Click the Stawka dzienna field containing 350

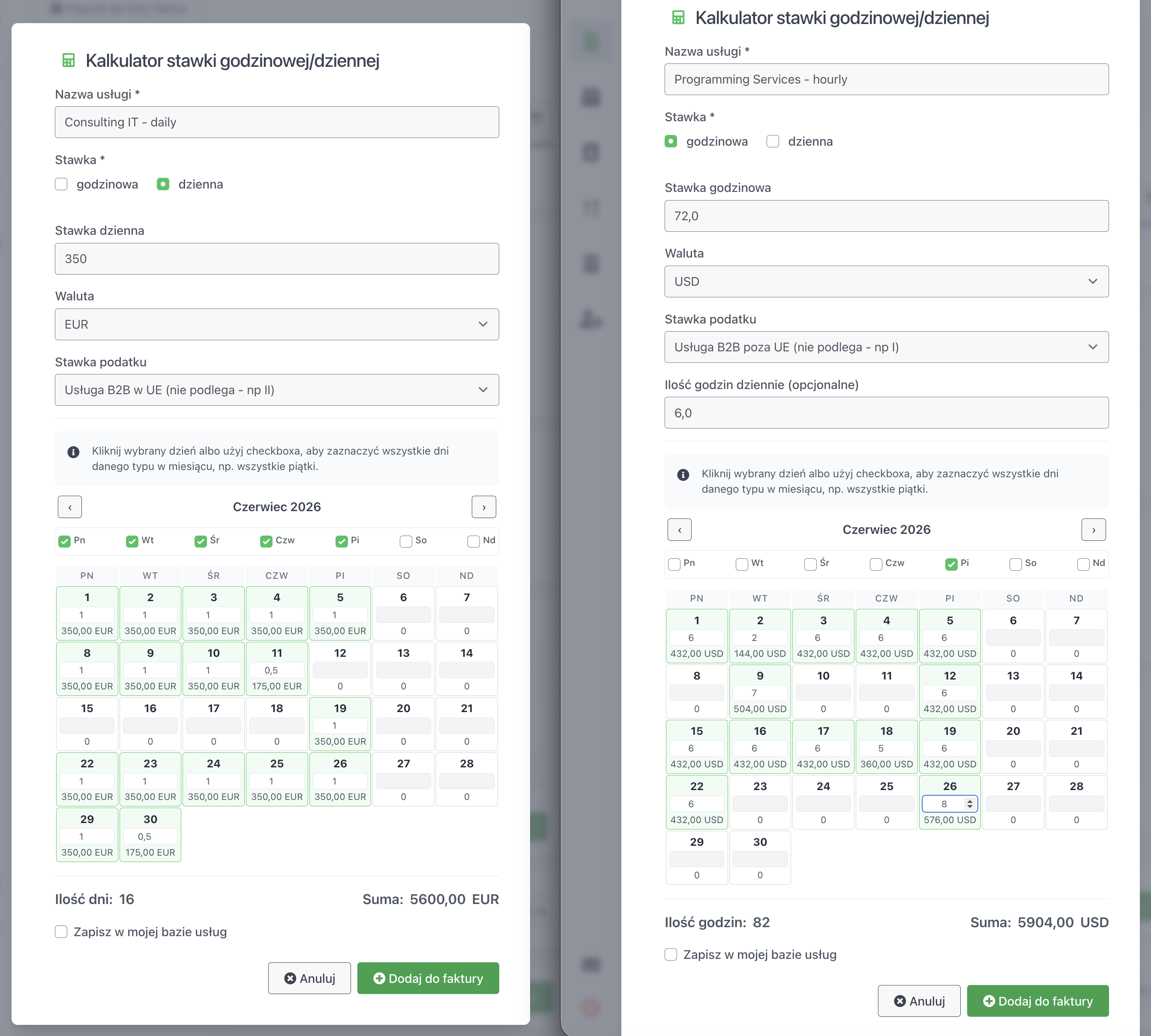[277, 259]
